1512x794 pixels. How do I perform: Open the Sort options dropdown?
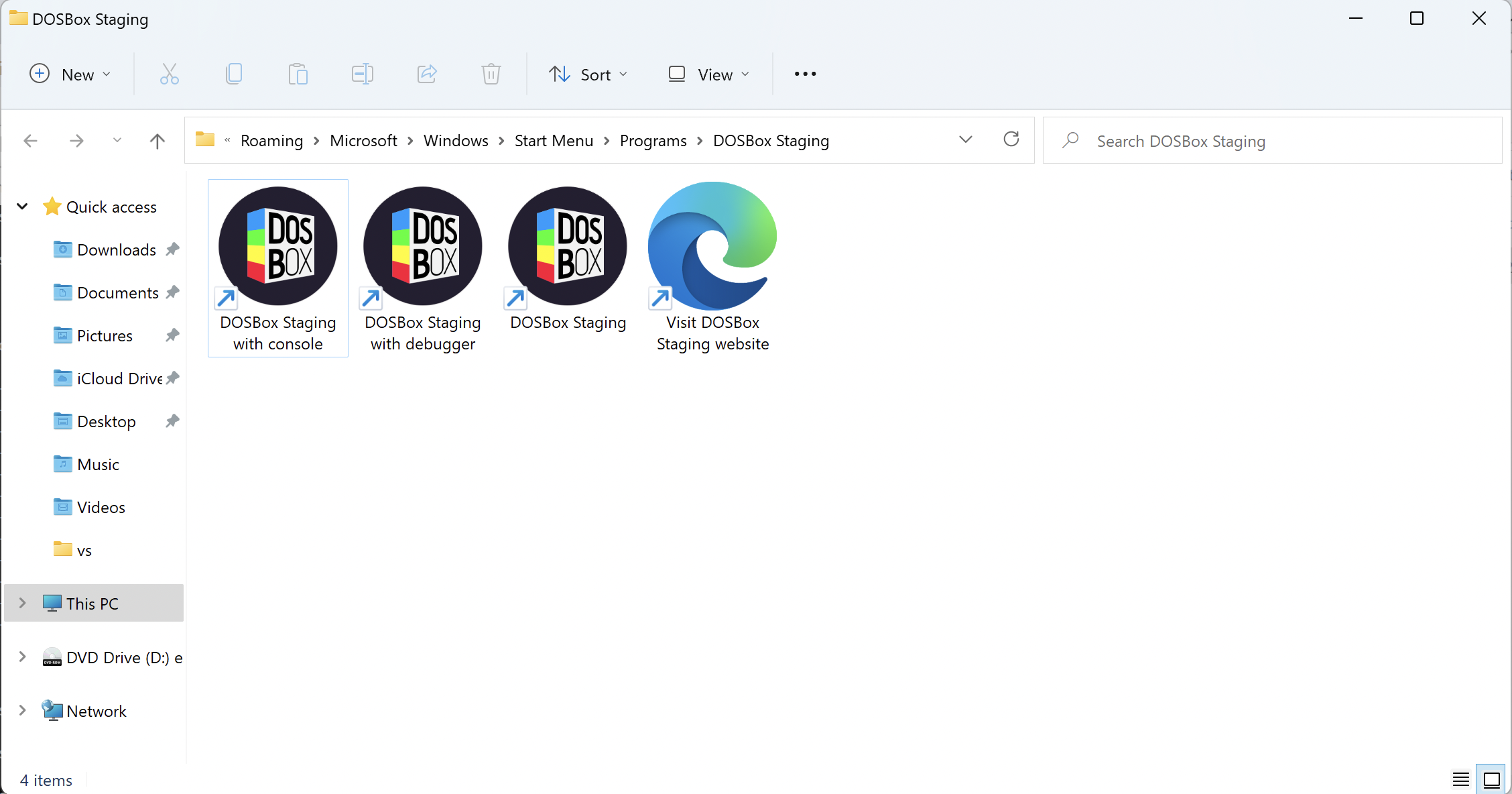pos(588,74)
